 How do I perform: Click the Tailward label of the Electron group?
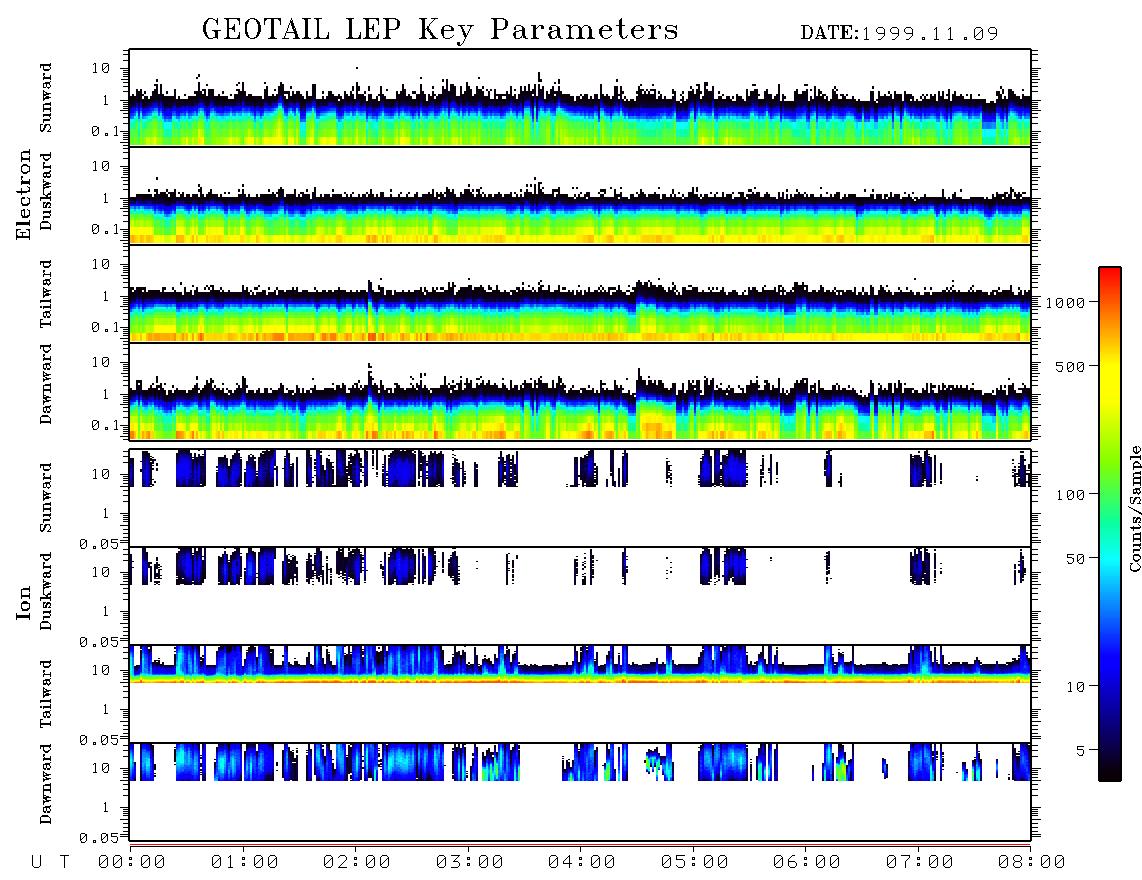tap(46, 294)
